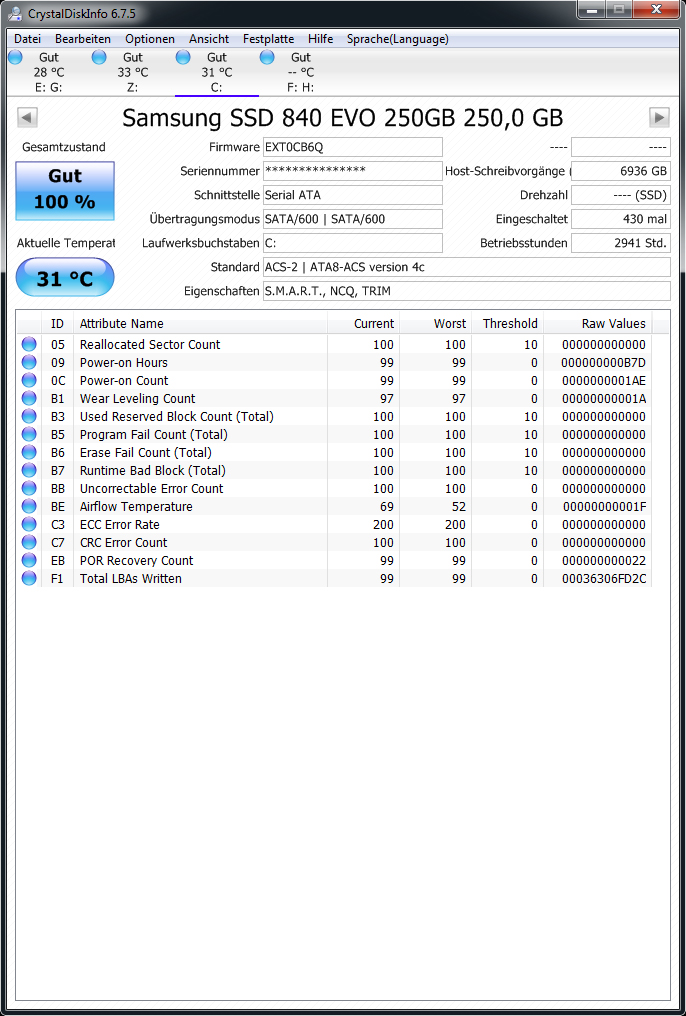Click the Betriebsstunden value 2941 Std.
Screen dimensions: 686x1016
pyautogui.click(x=621, y=243)
